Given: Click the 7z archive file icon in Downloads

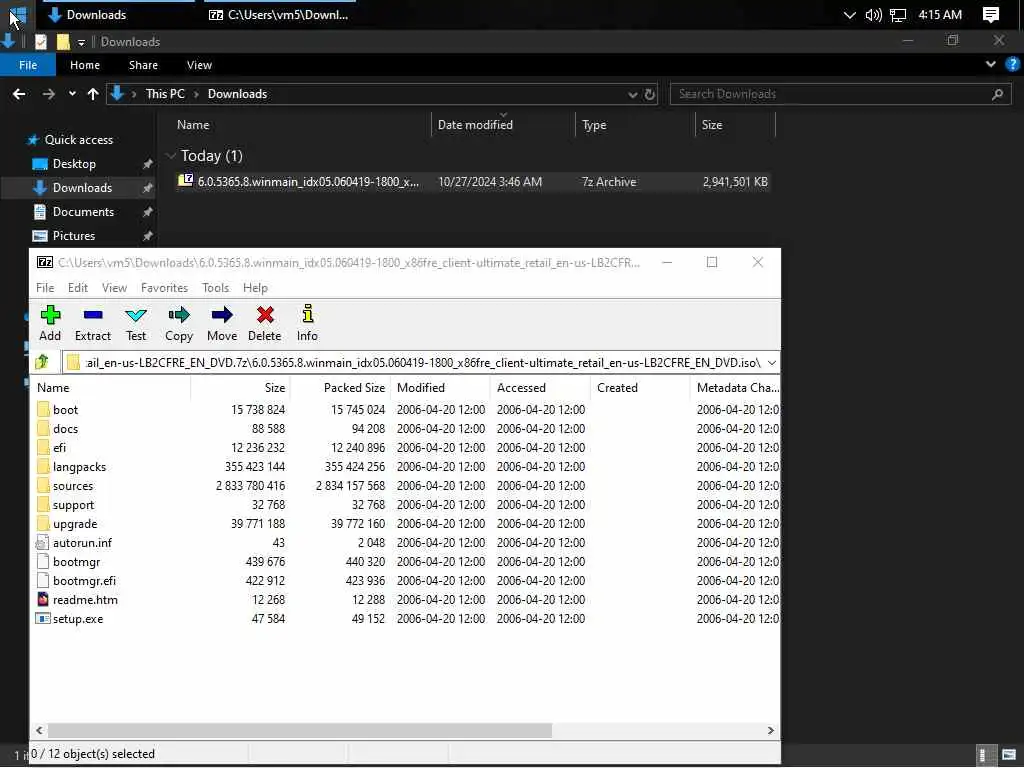Looking at the screenshot, I should point(185,181).
